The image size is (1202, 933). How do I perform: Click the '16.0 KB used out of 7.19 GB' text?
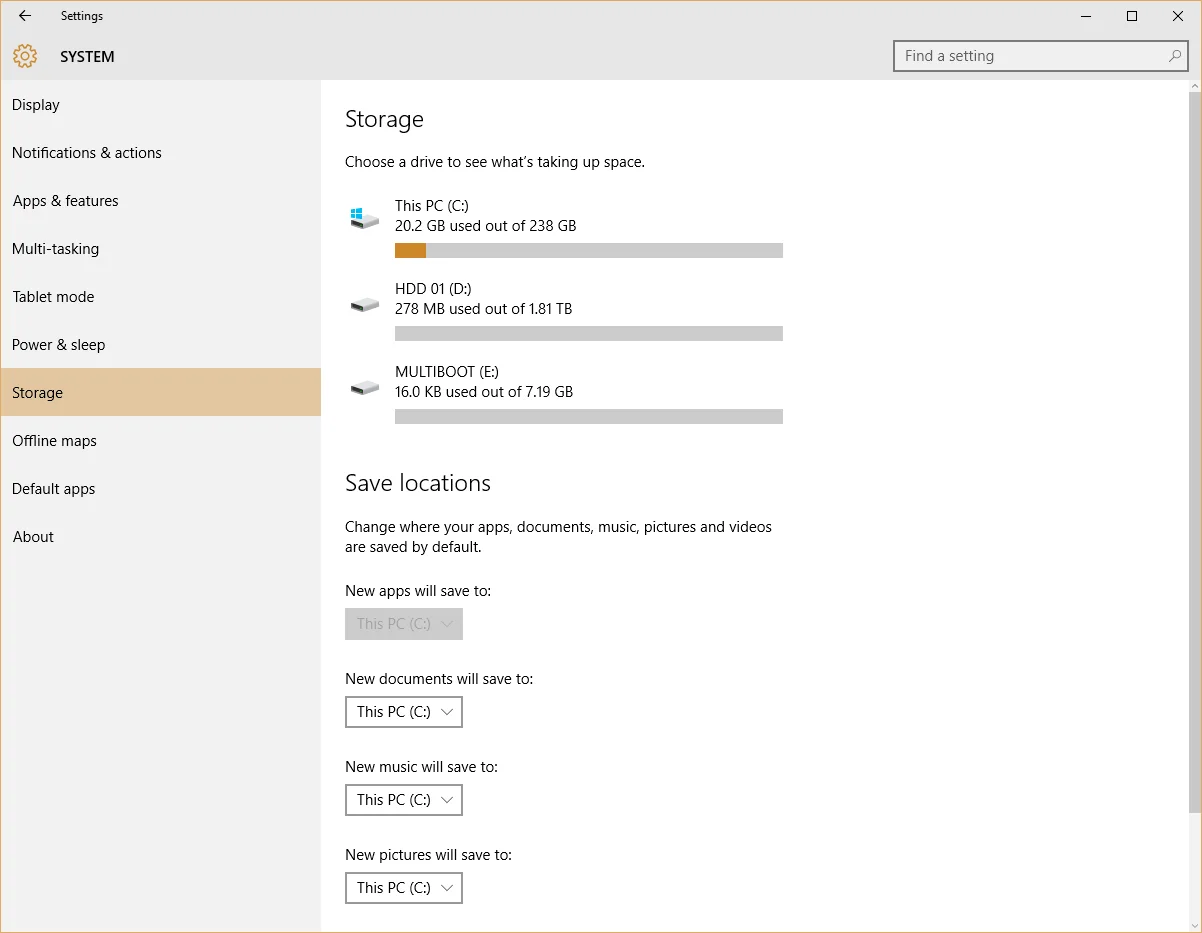pos(484,392)
